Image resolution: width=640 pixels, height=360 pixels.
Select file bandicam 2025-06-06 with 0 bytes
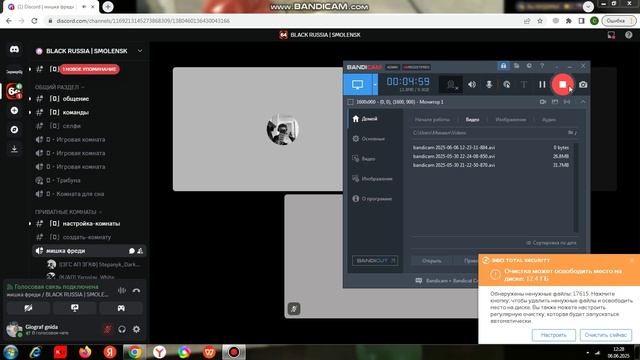(x=491, y=147)
